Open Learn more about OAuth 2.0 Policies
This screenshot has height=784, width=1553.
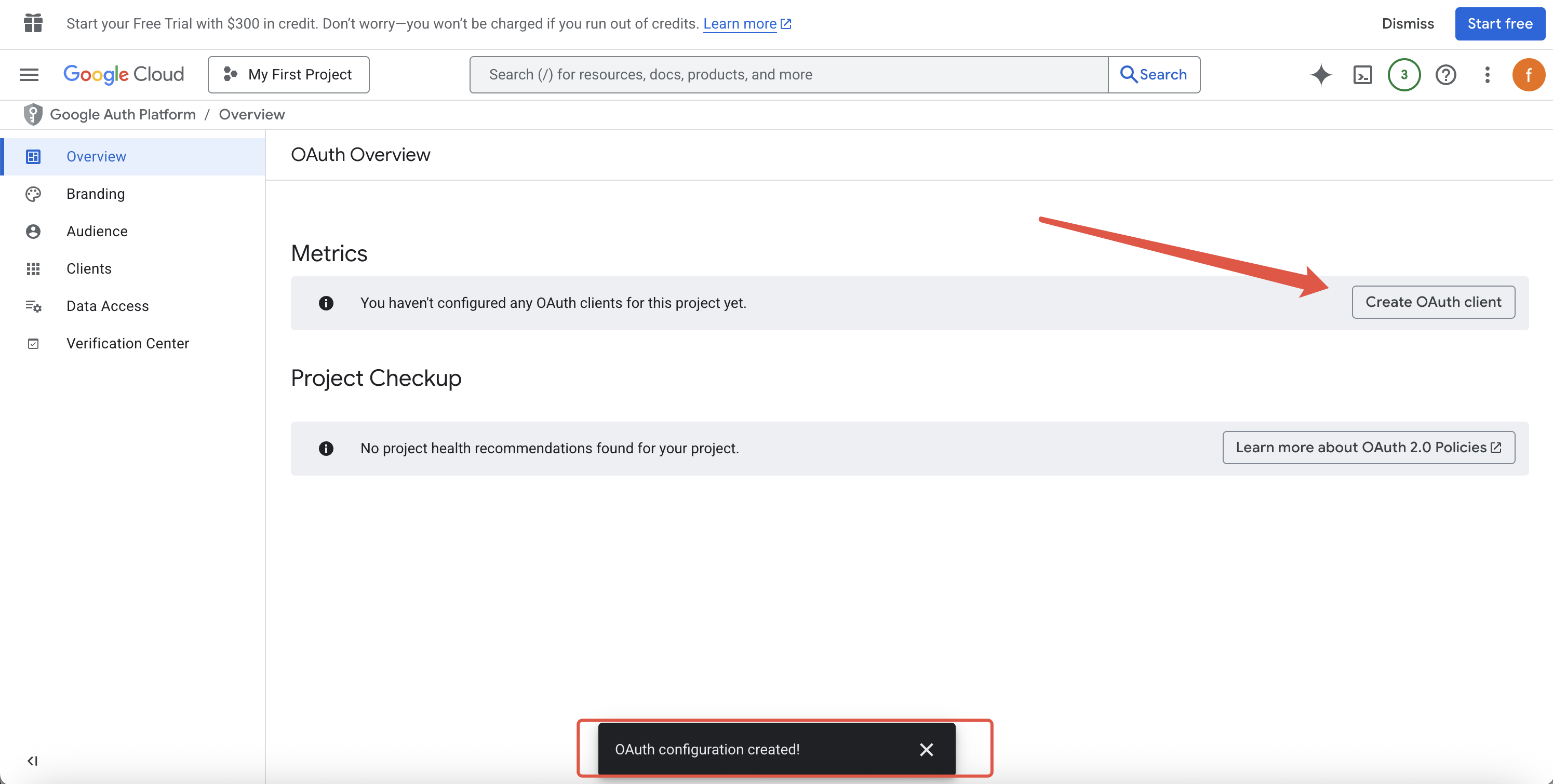[x=1369, y=447]
